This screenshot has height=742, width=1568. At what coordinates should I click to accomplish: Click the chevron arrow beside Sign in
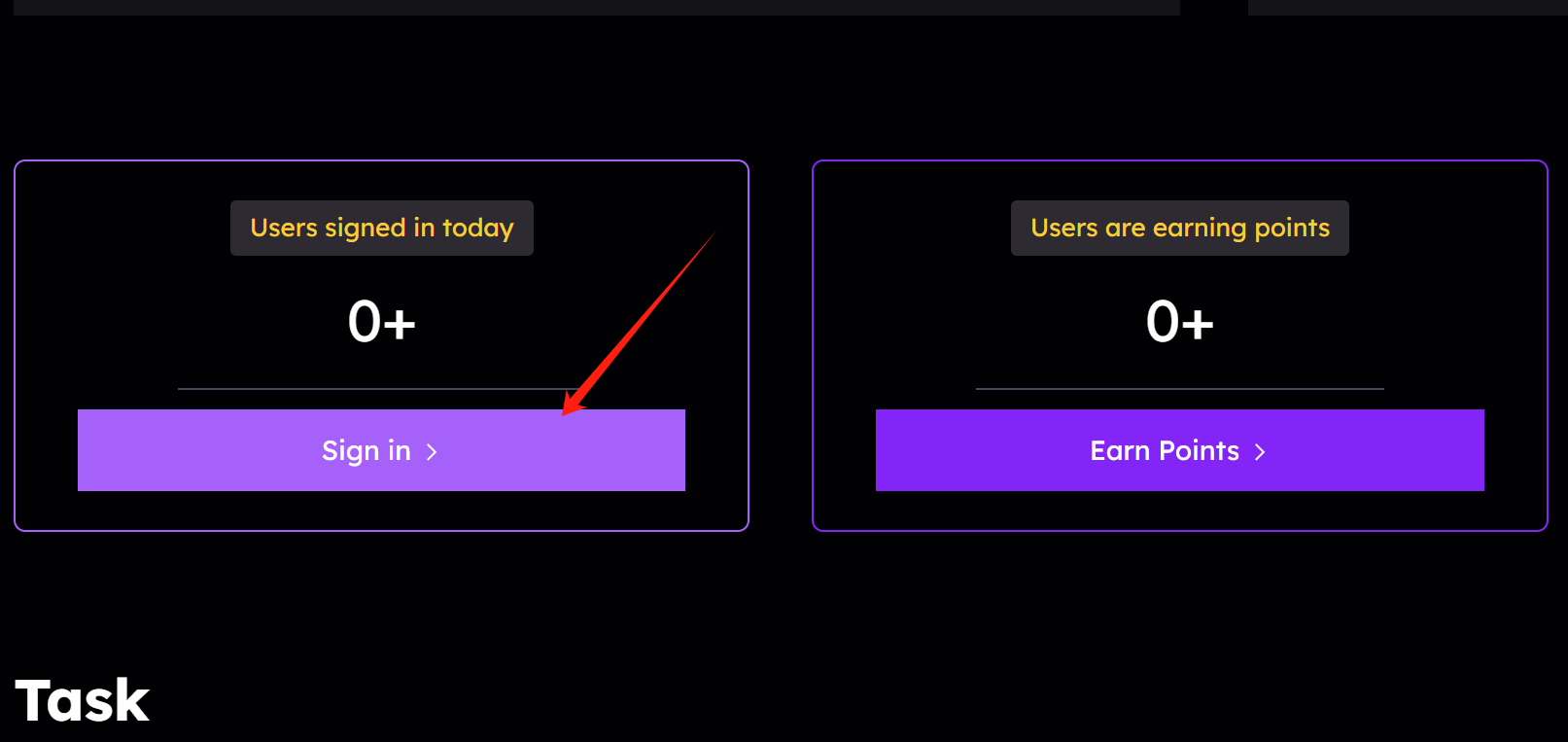coord(432,452)
